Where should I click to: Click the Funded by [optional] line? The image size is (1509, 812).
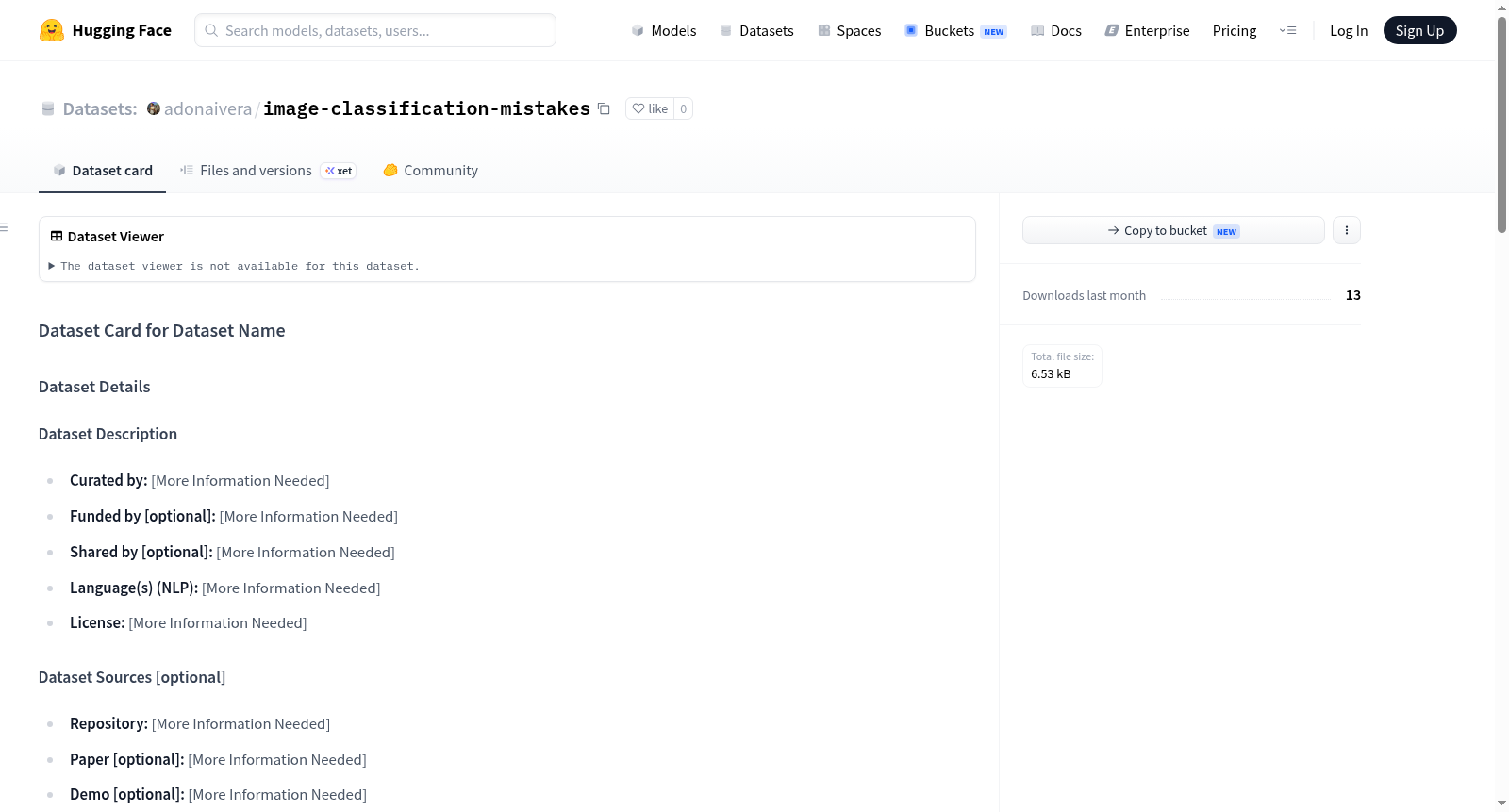pyautogui.click(x=234, y=516)
